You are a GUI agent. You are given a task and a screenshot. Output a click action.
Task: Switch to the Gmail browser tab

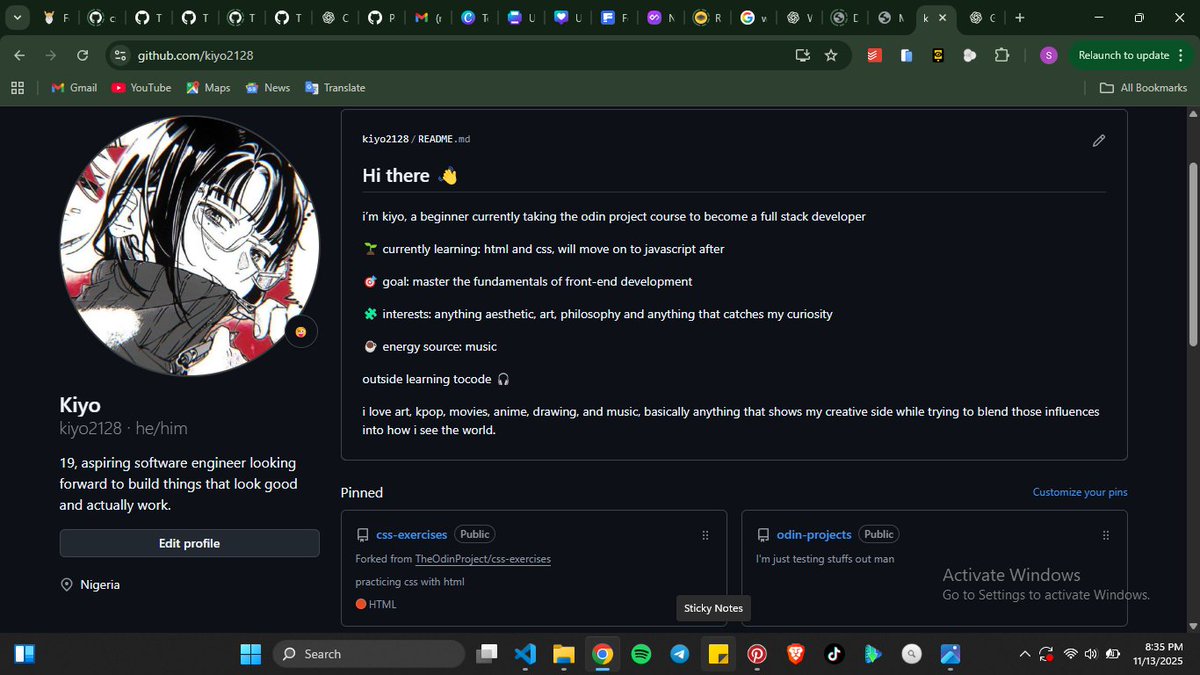pos(427,18)
